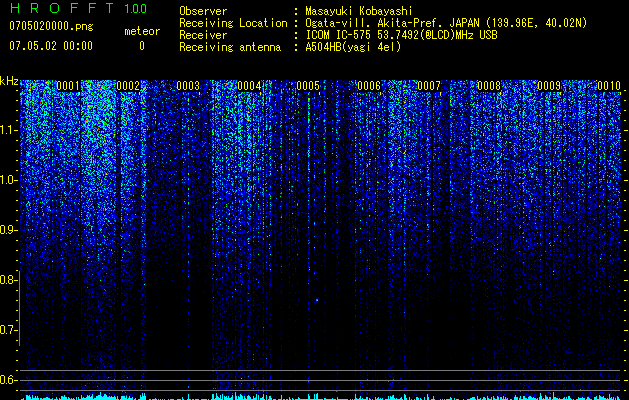Viewport: 629px width, 400px height.
Task: Click time marker 0009
Action: (549, 86)
